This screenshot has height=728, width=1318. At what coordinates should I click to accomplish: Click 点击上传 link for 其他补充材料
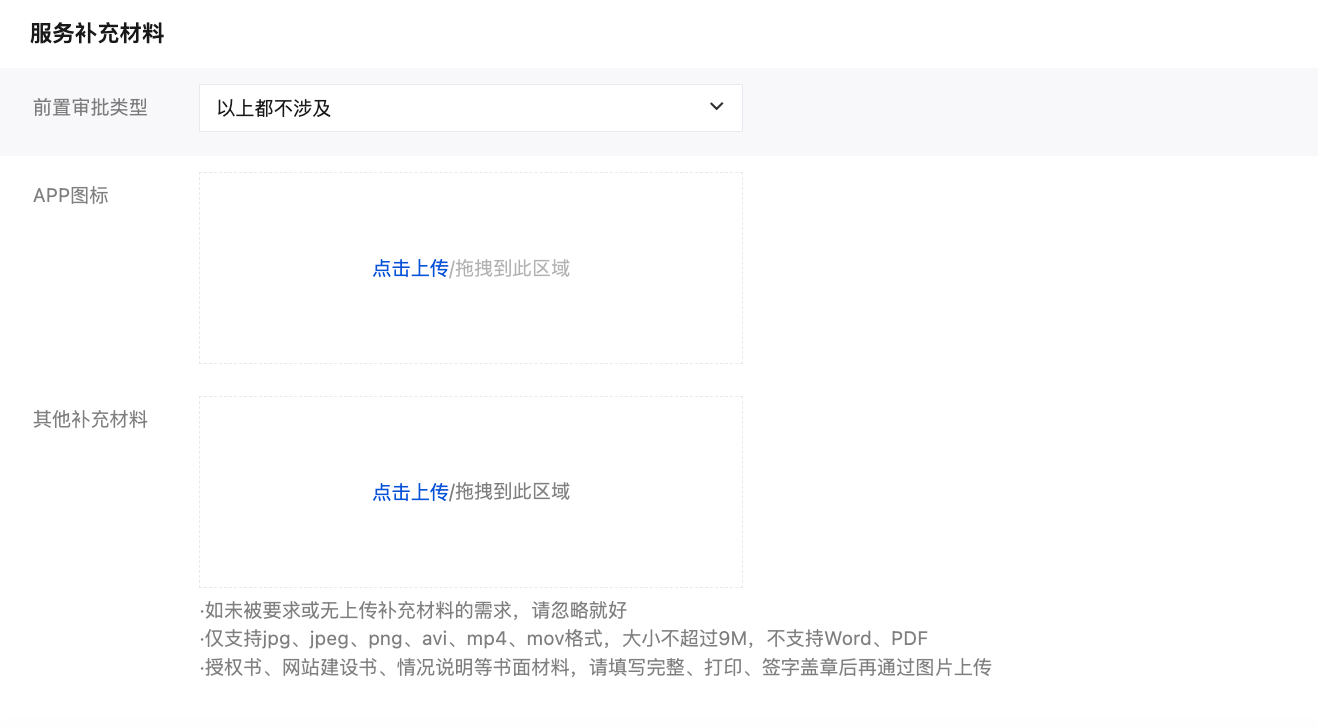(410, 492)
